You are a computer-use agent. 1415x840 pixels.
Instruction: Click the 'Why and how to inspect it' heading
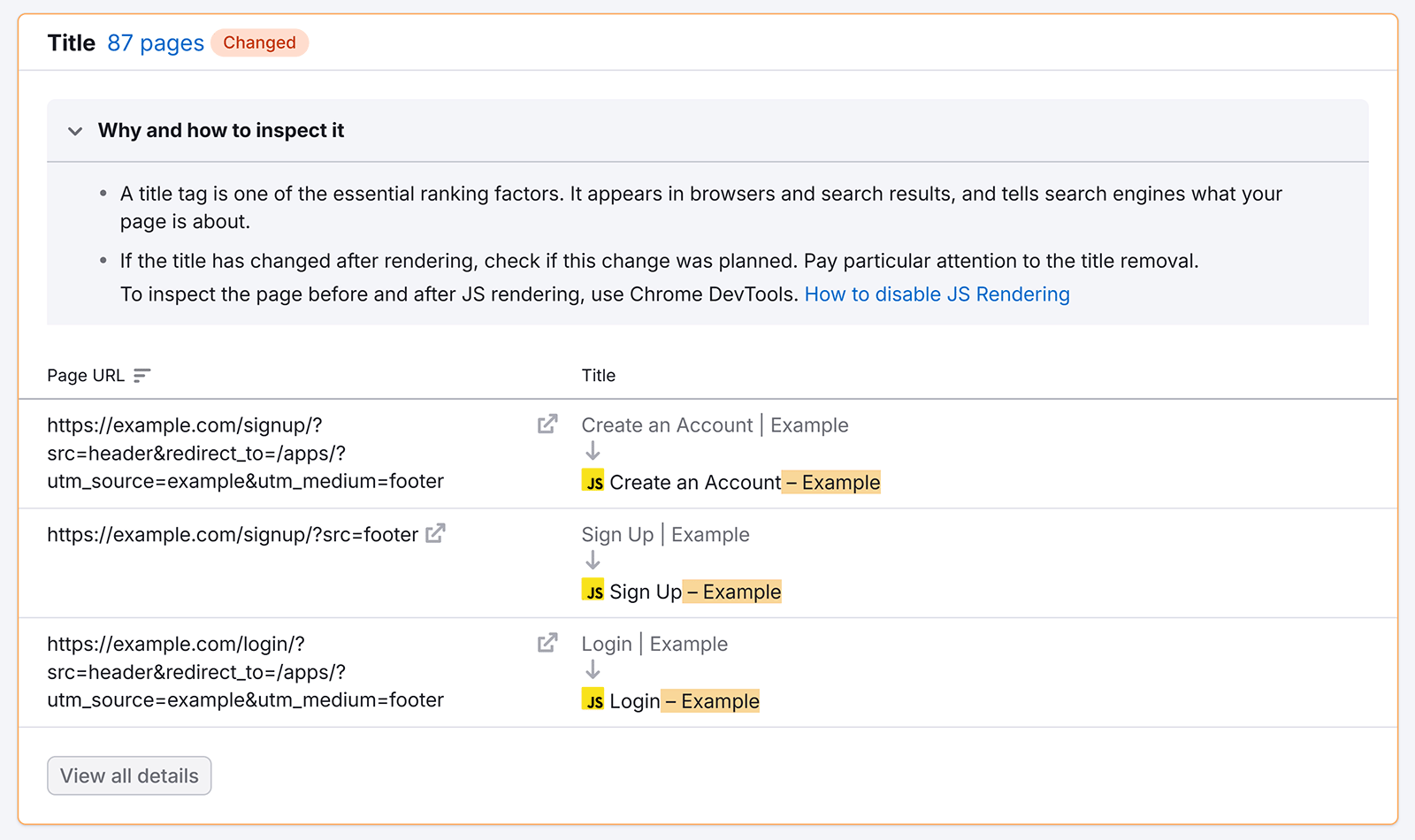[x=221, y=131]
